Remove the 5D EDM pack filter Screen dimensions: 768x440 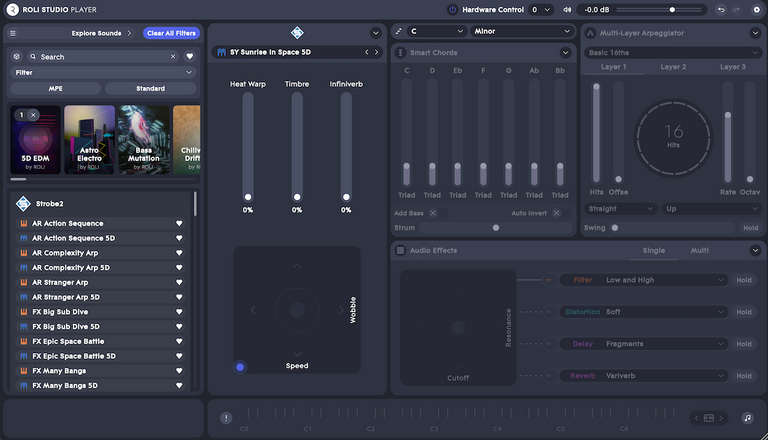pos(33,115)
